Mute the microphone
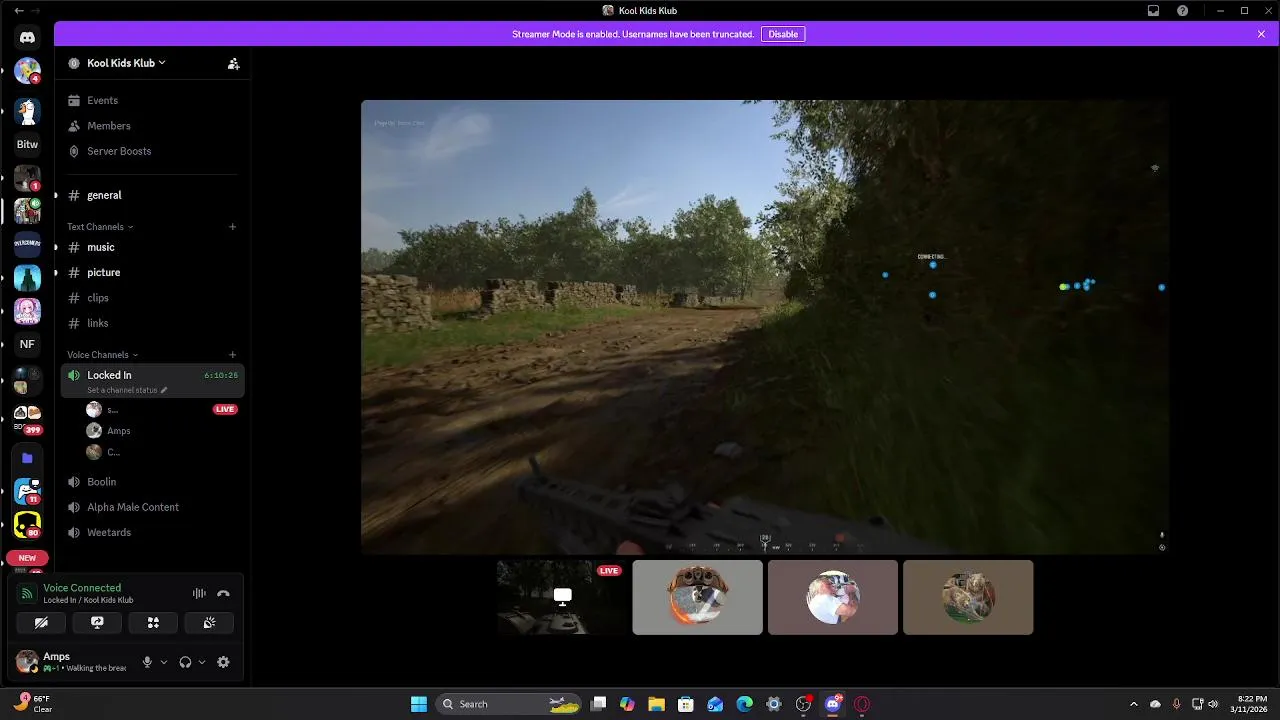The height and width of the screenshot is (720, 1280). [x=147, y=662]
